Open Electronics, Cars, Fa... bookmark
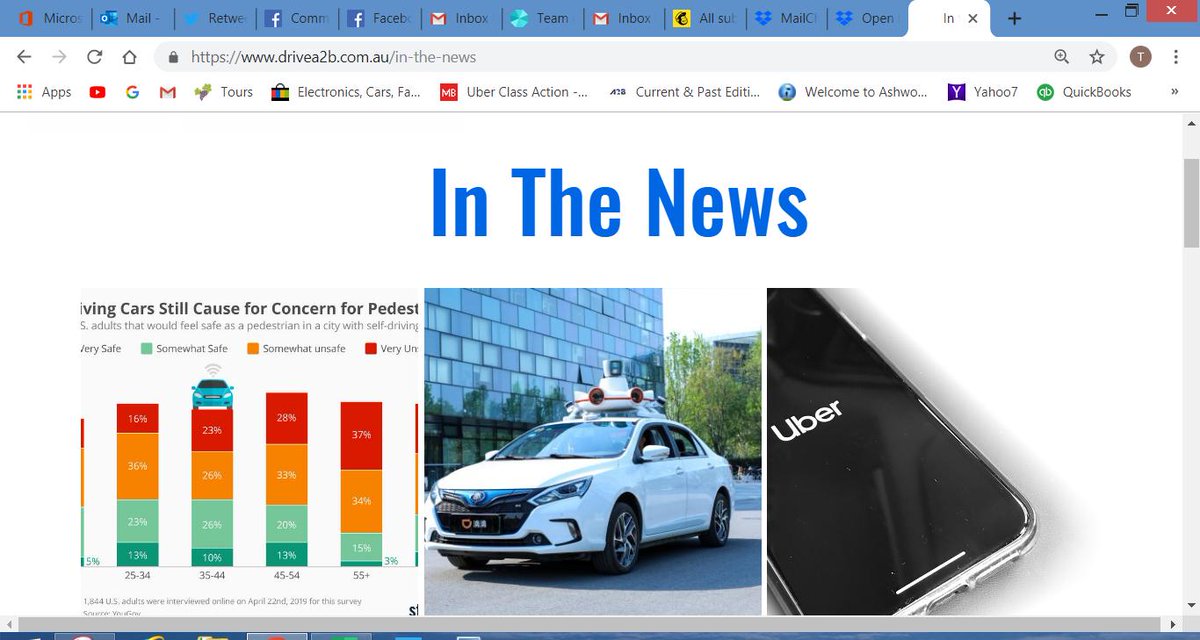 coord(347,92)
